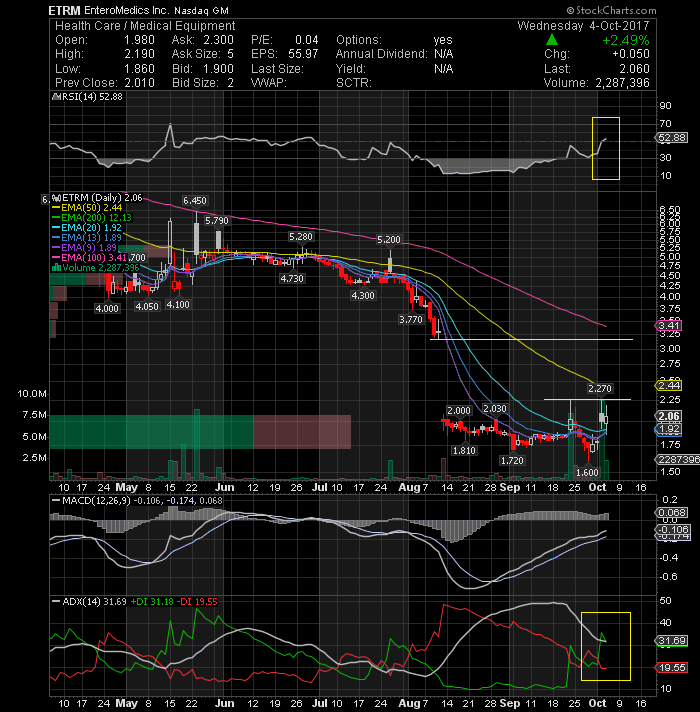Click the 6.450 price high label
700x712 pixels.
coord(195,201)
